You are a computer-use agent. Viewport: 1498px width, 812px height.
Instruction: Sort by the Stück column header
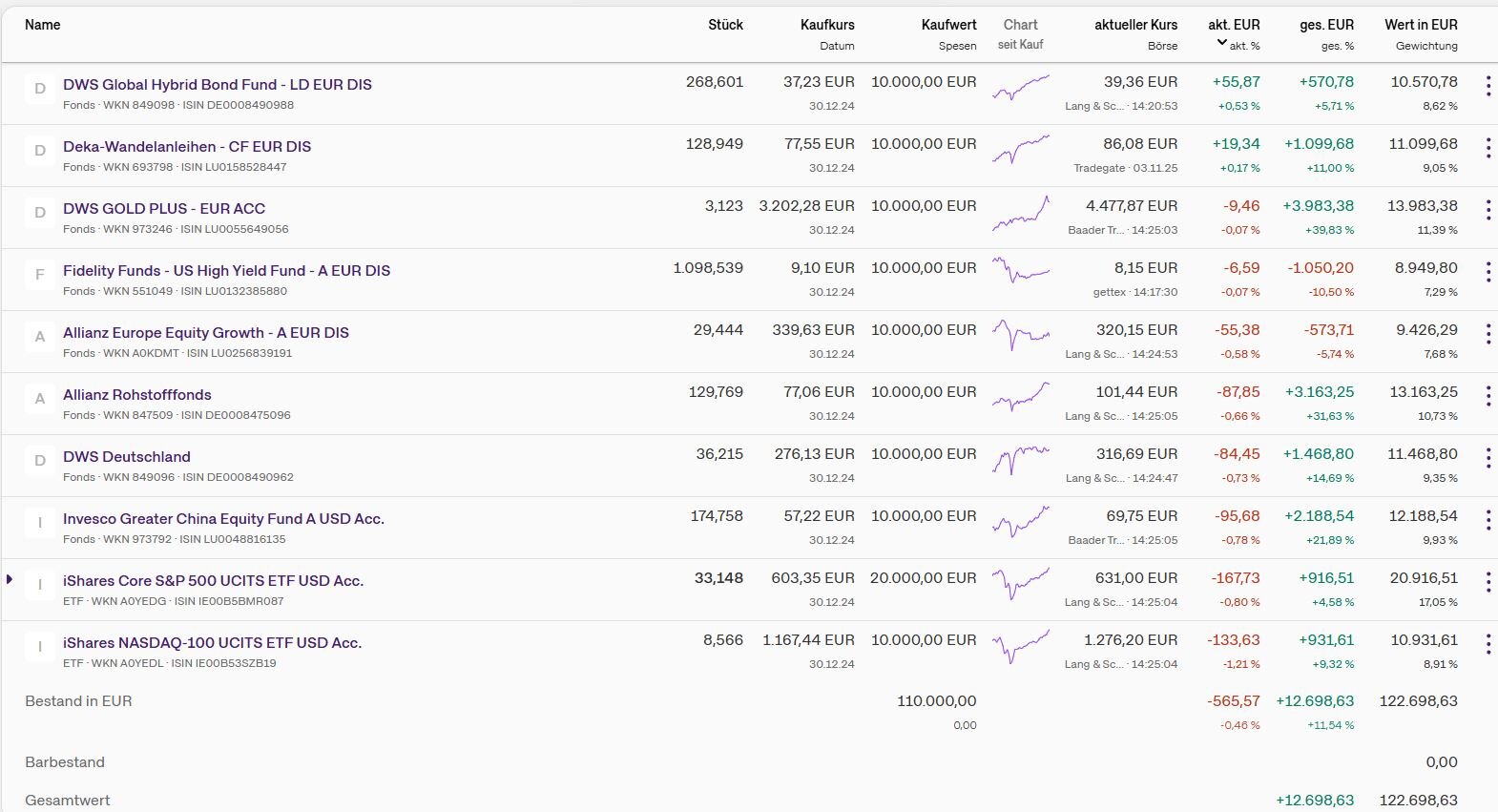(x=725, y=25)
